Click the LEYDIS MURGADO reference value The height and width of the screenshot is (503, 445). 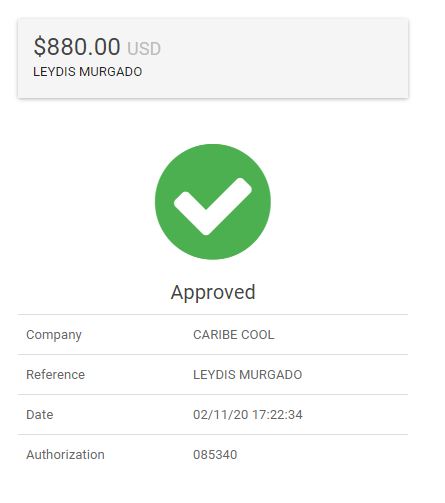[248, 375]
